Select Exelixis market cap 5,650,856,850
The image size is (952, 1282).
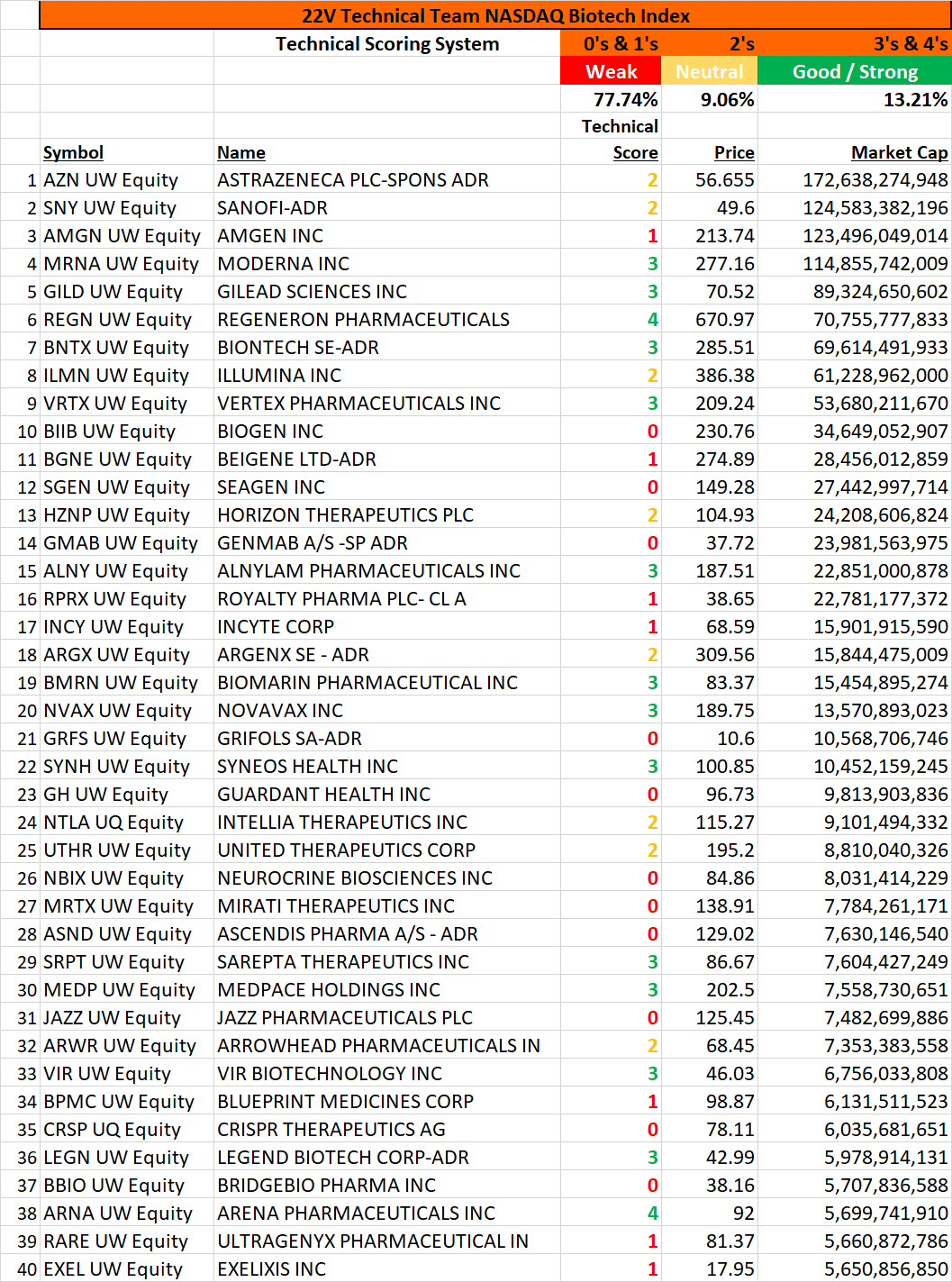tap(855, 1269)
